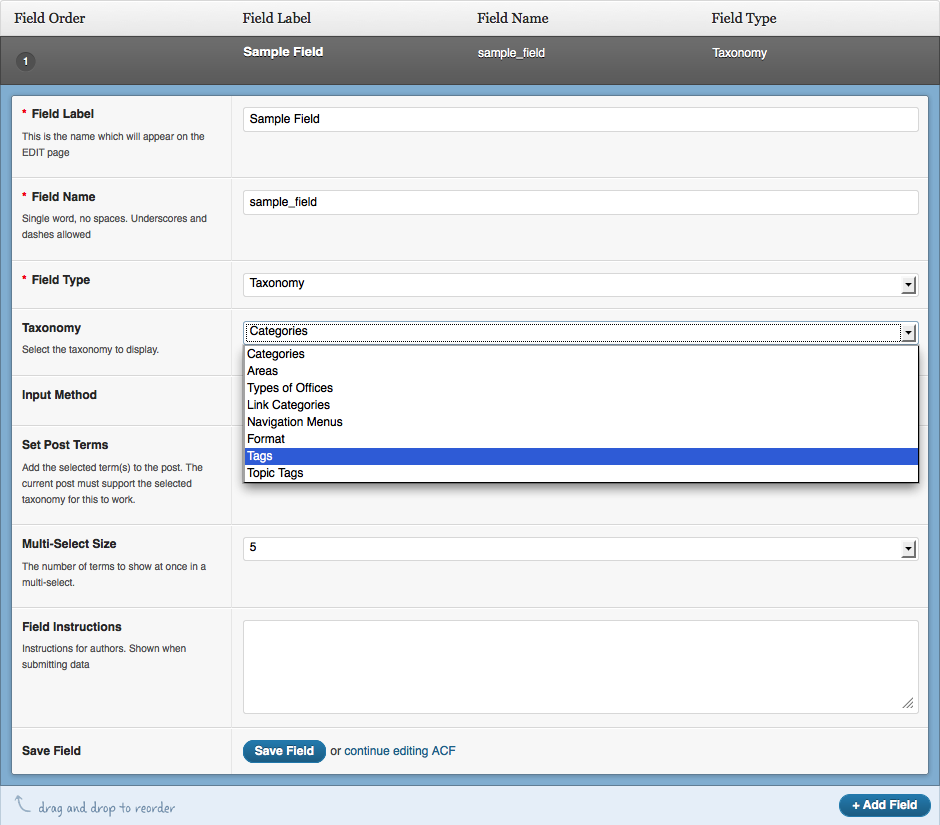The image size is (940, 825).
Task: Pick Types of Offices option
Action: coord(580,388)
